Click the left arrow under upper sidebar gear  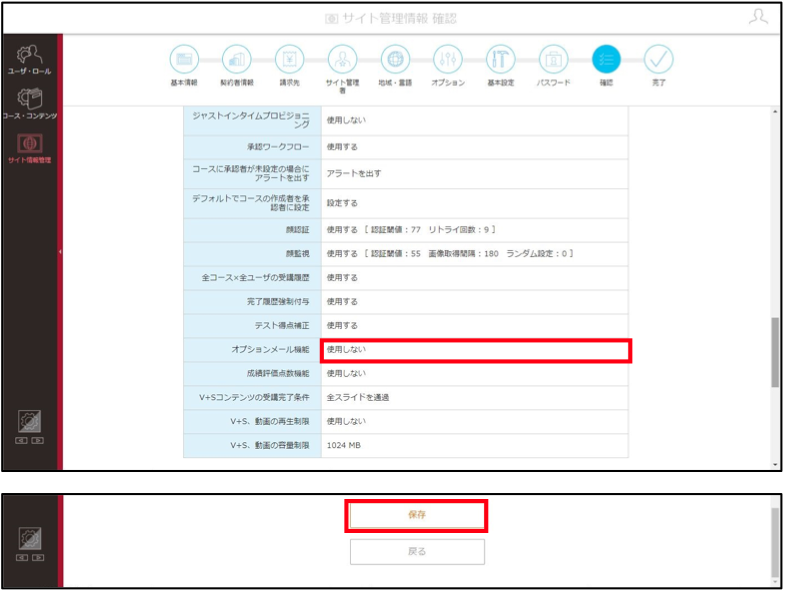pos(22,441)
